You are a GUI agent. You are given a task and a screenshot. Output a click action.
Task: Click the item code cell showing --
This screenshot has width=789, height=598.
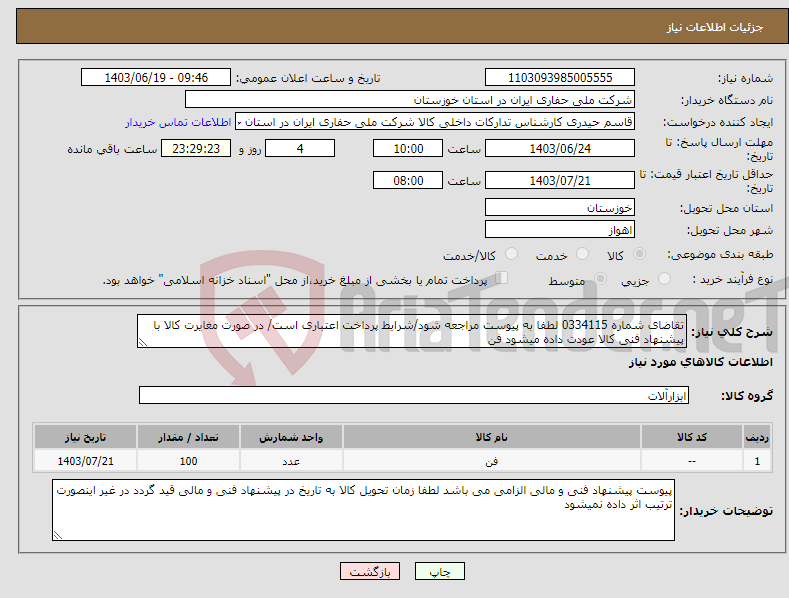pyautogui.click(x=692, y=461)
